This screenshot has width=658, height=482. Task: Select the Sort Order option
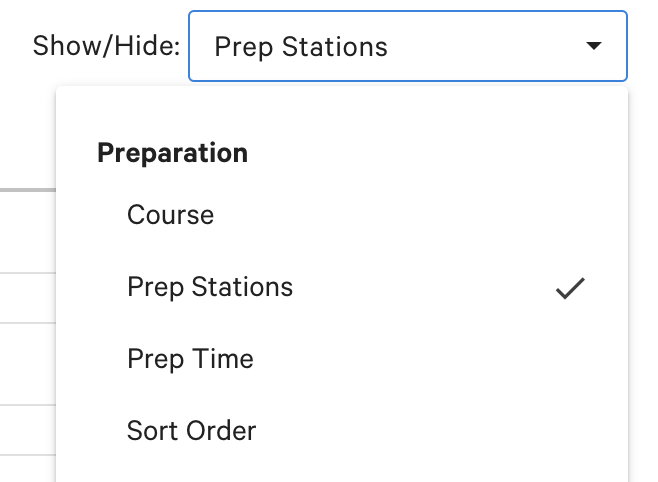tap(191, 431)
